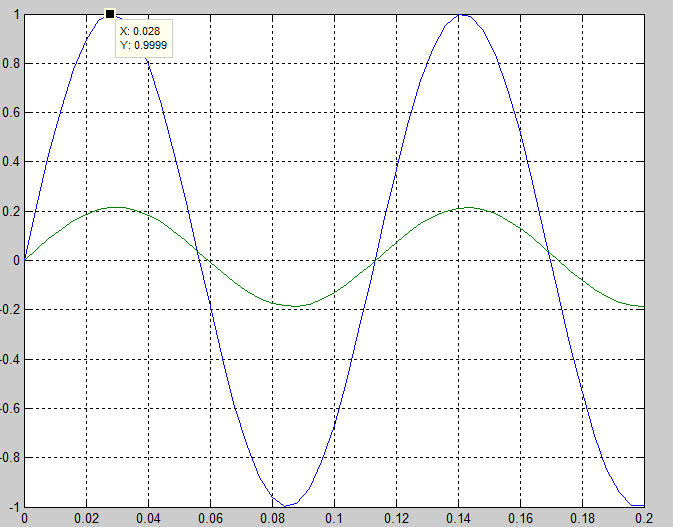
Task: Click the x-axis tick label 0.12
Action: (397, 518)
